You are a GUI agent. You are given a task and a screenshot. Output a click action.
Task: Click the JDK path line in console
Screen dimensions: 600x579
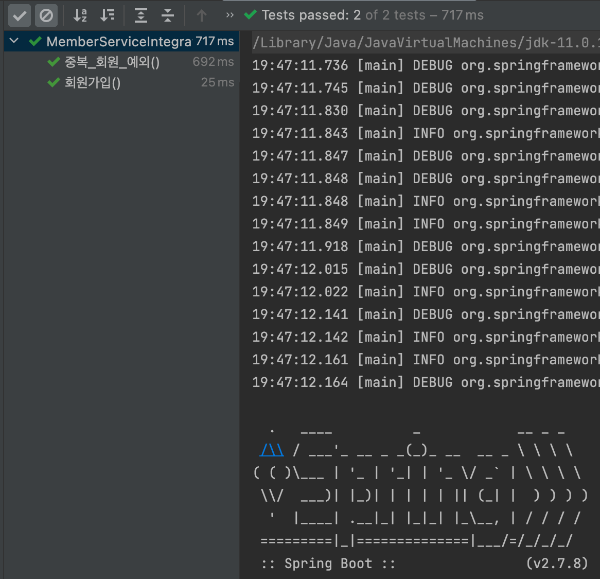[x=426, y=42]
